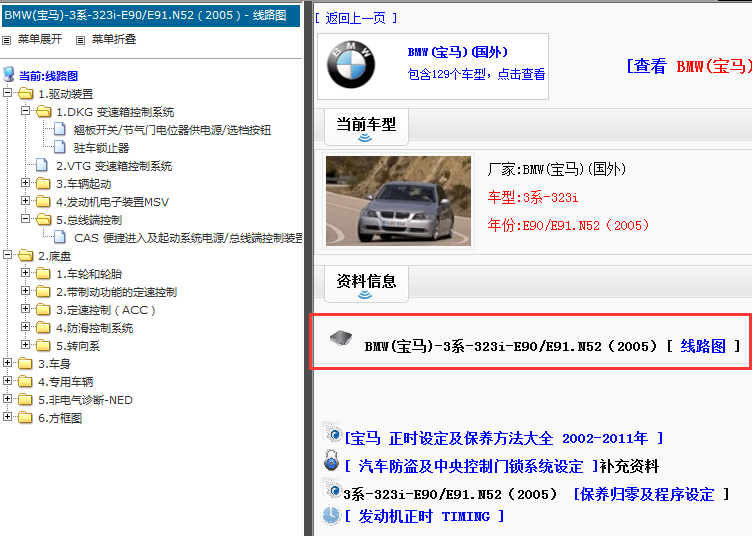This screenshot has height=536, width=752.
Task: Select tree item 4.防滑控制系统
Action: 94,328
